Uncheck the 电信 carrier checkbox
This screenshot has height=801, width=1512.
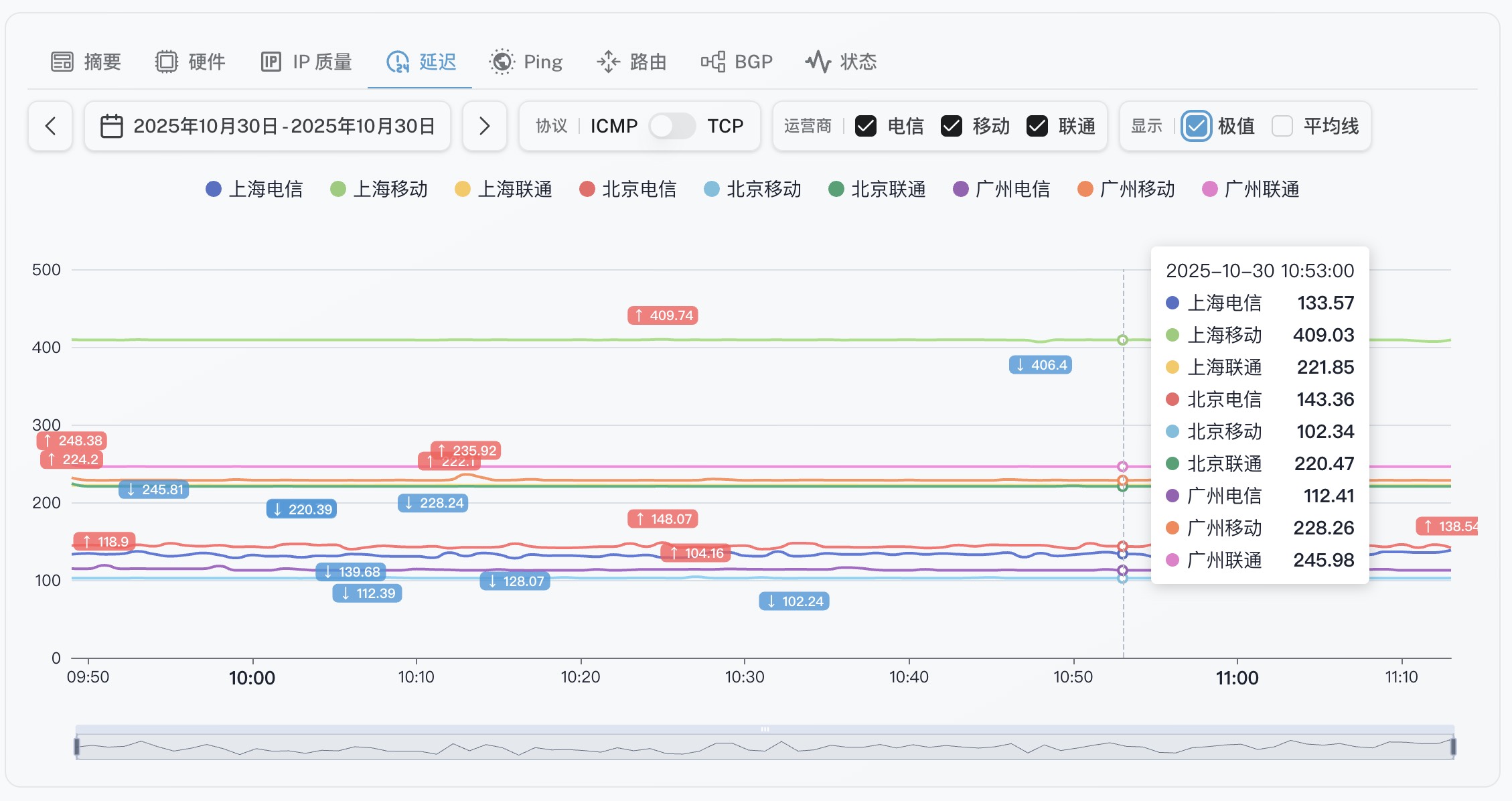(x=865, y=126)
